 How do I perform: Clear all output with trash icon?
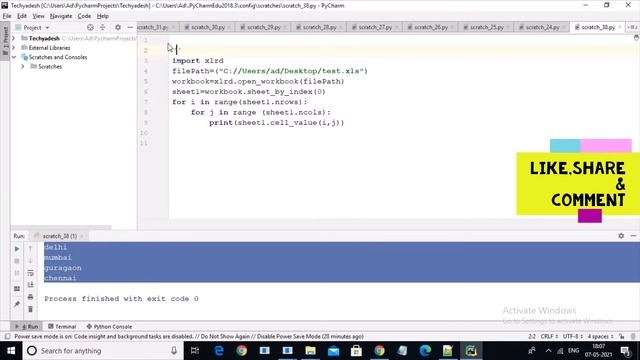[x=30, y=309]
